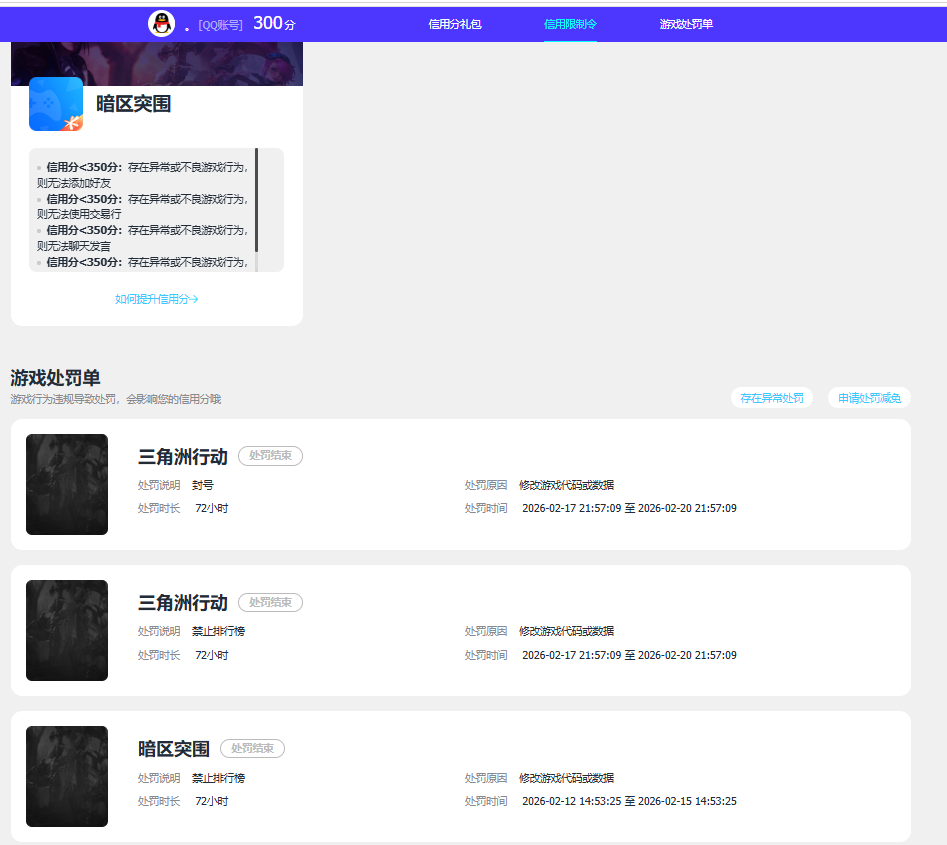Click 处罚结束 badge beside 暗区突围 penalty title

252,748
